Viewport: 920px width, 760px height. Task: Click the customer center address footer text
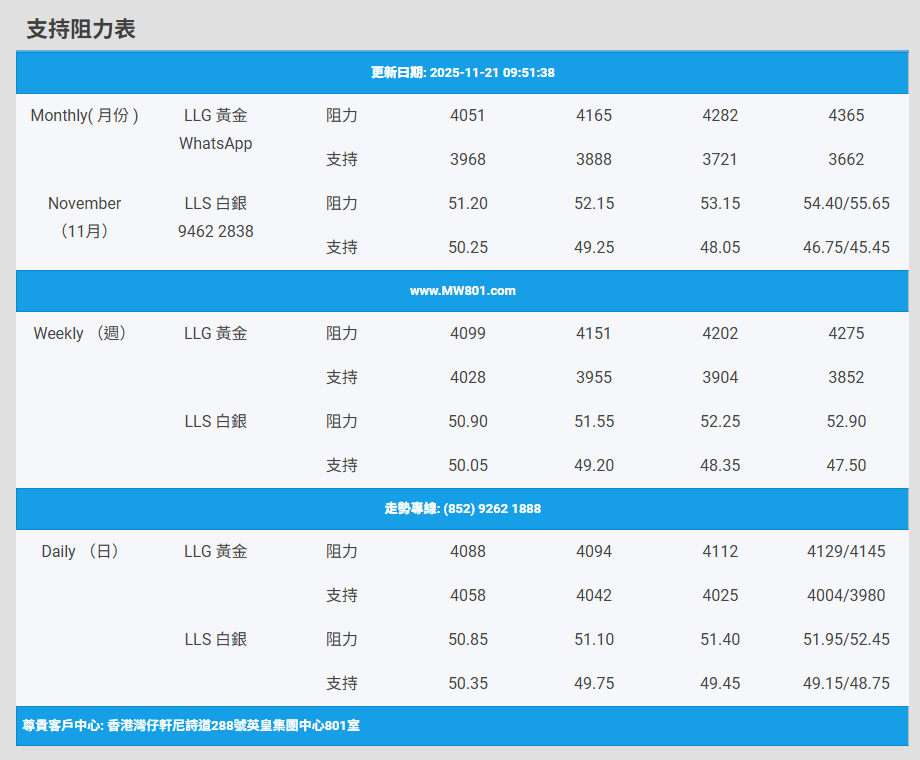click(191, 725)
